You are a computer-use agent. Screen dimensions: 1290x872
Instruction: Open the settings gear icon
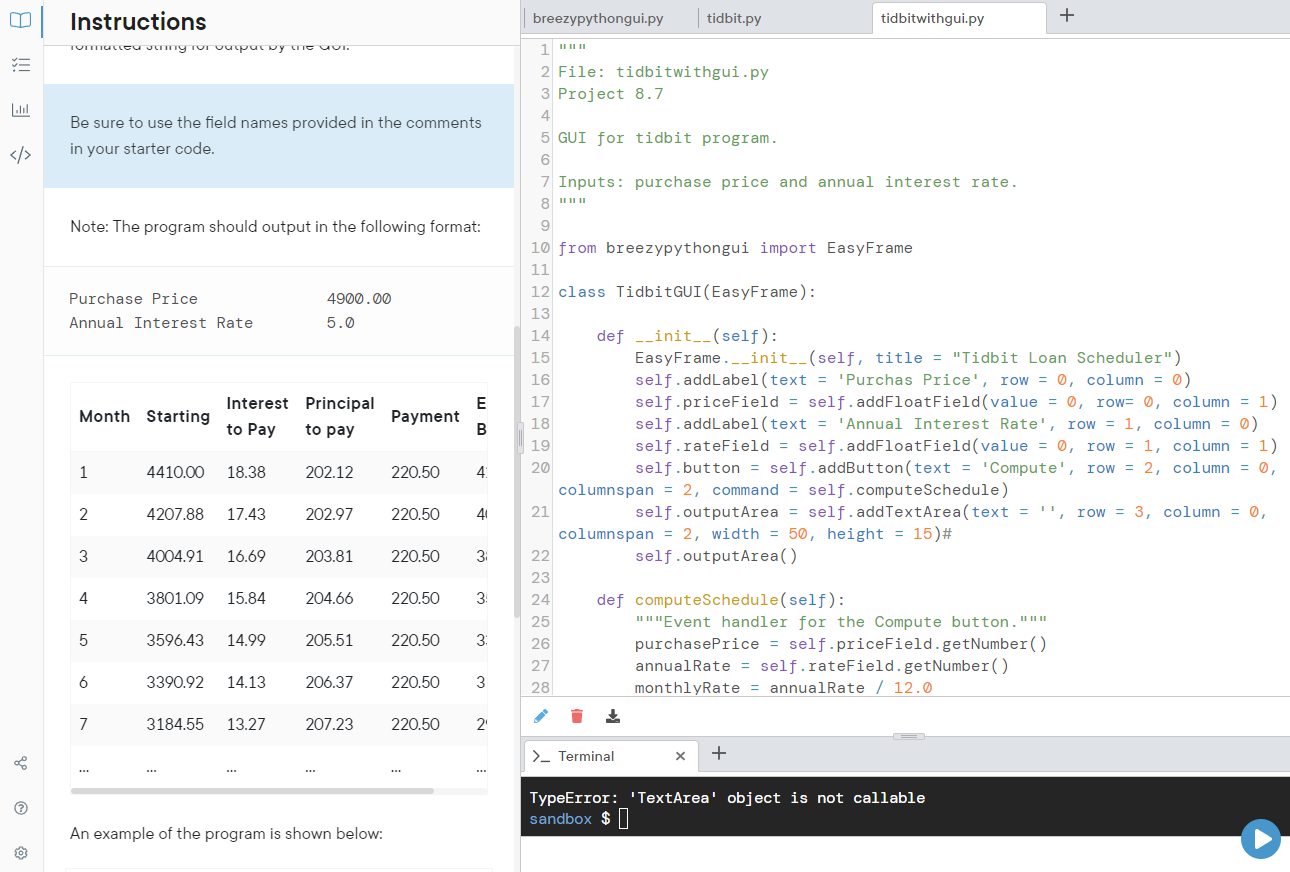(x=21, y=853)
